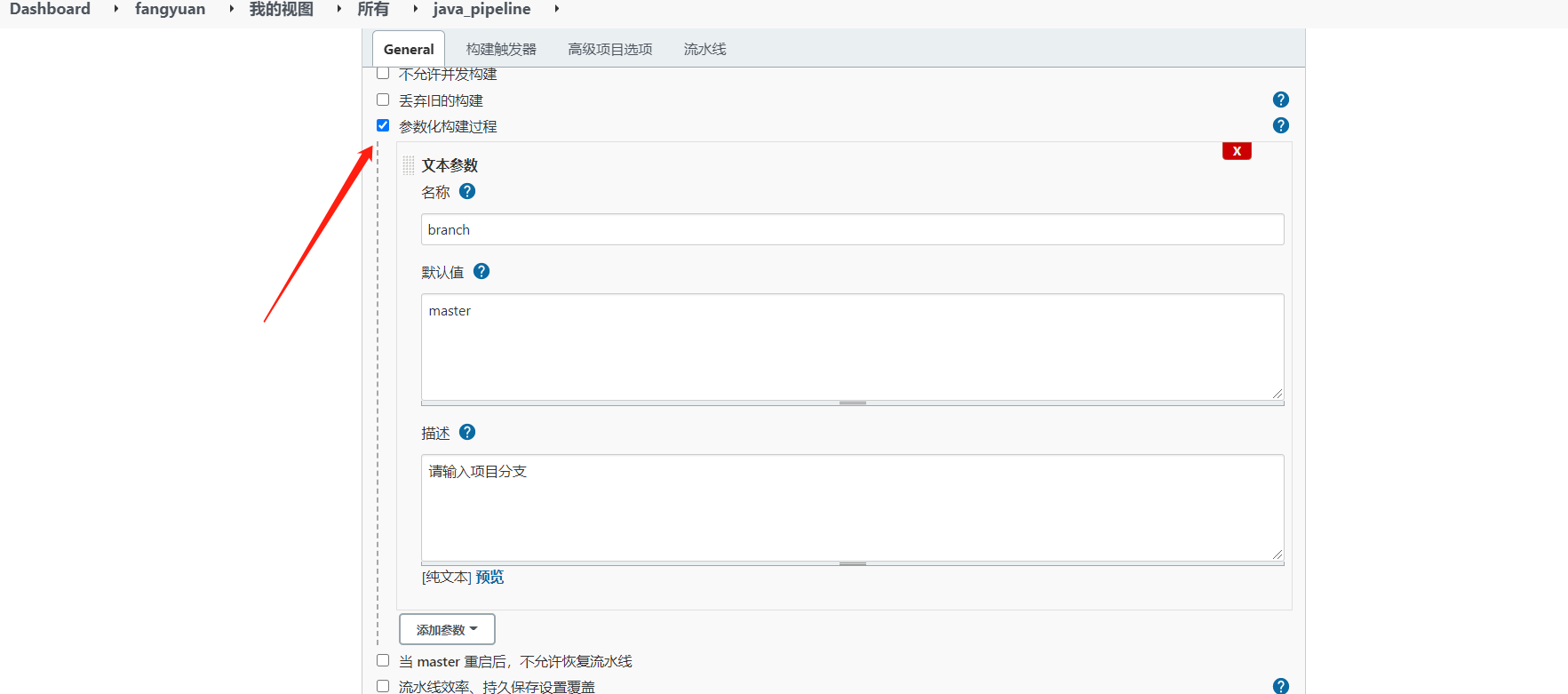The image size is (1568, 694).
Task: Open fangyuan breadcrumb link
Action: click(x=170, y=9)
